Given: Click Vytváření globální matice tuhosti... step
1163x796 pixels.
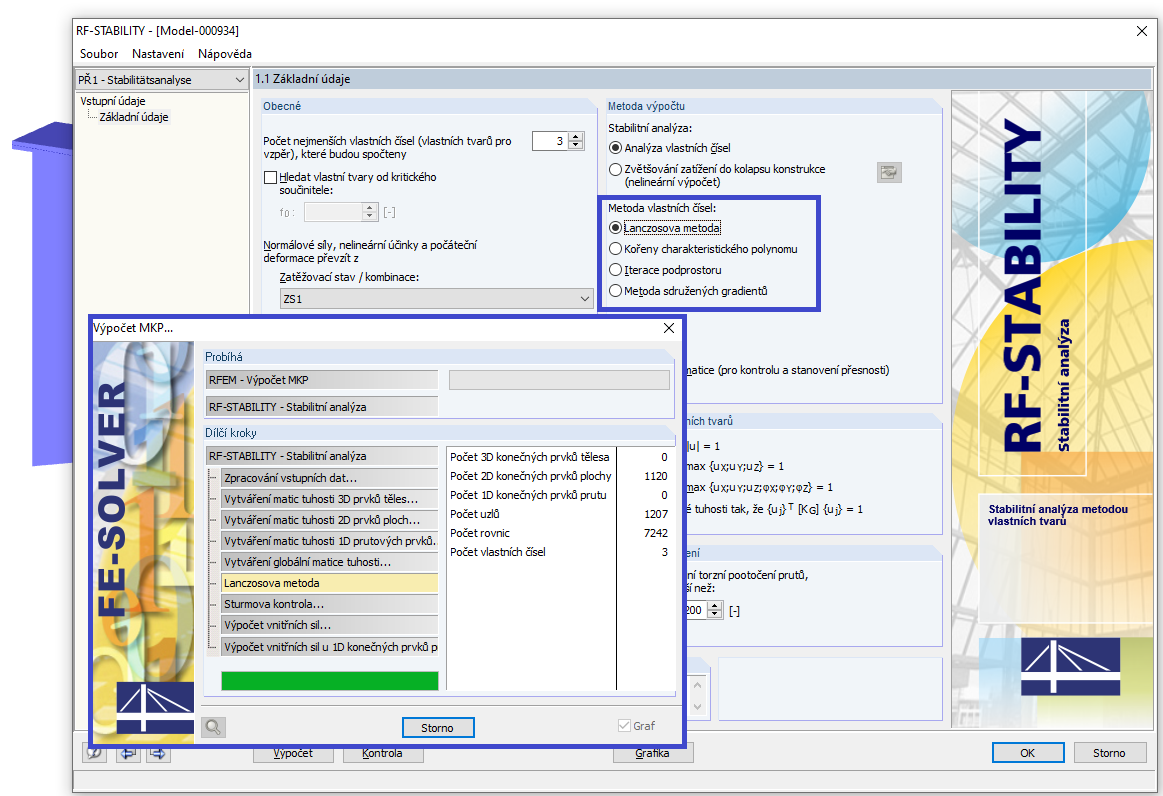Looking at the screenshot, I should tap(330, 562).
